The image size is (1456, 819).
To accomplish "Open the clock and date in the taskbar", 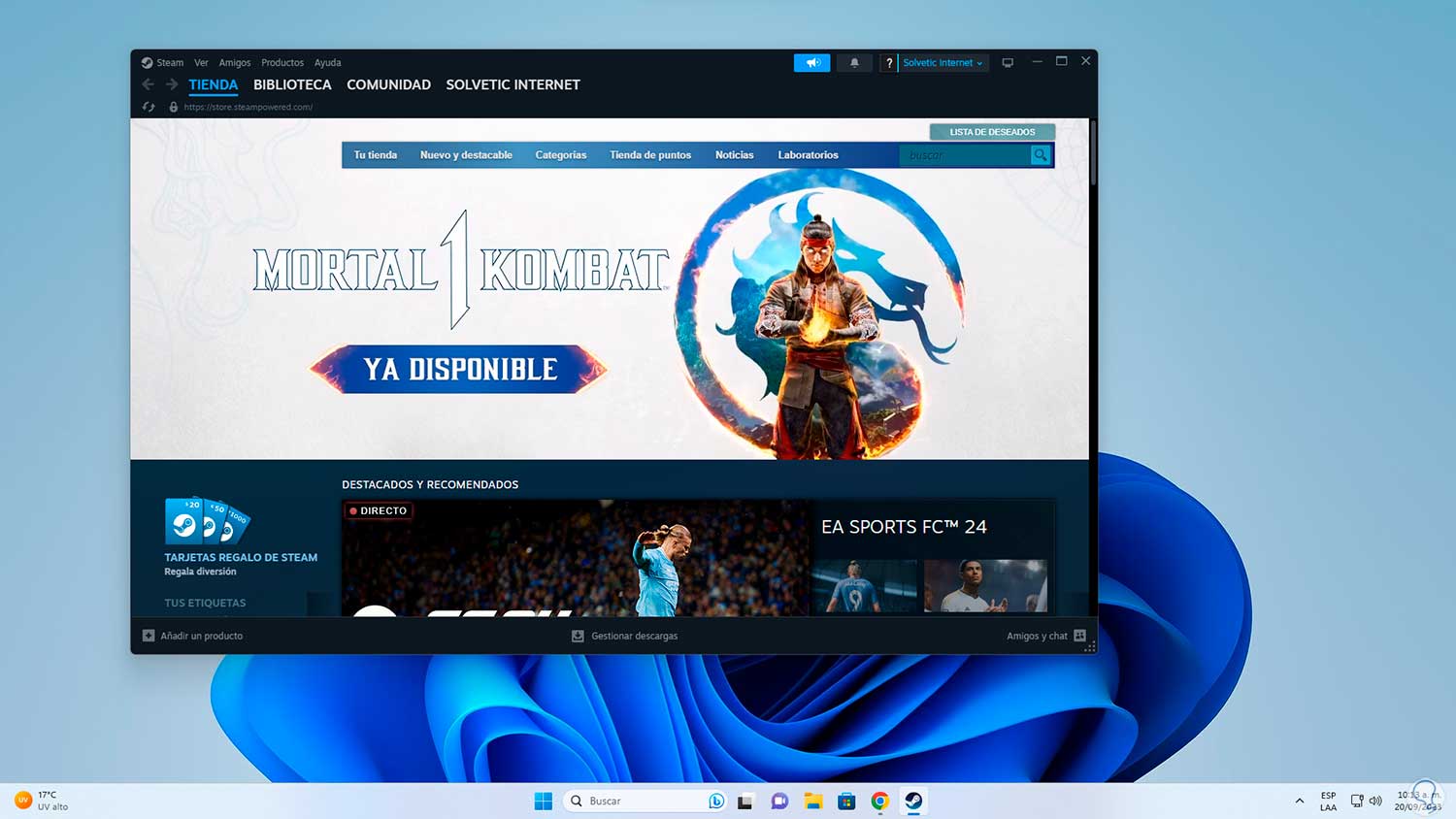I will tap(1417, 801).
